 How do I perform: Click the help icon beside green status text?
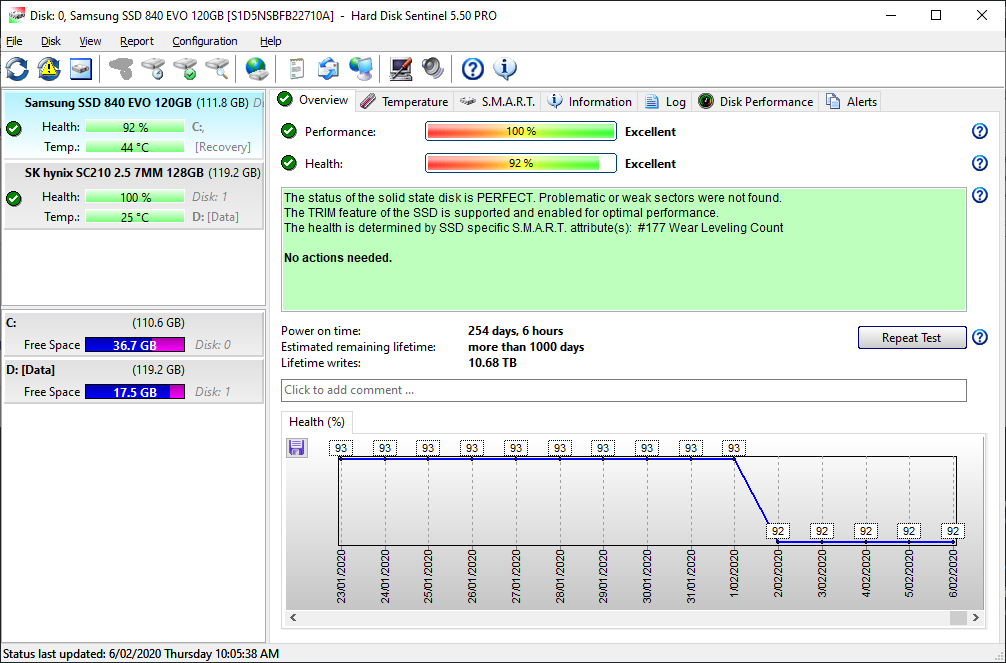[980, 195]
